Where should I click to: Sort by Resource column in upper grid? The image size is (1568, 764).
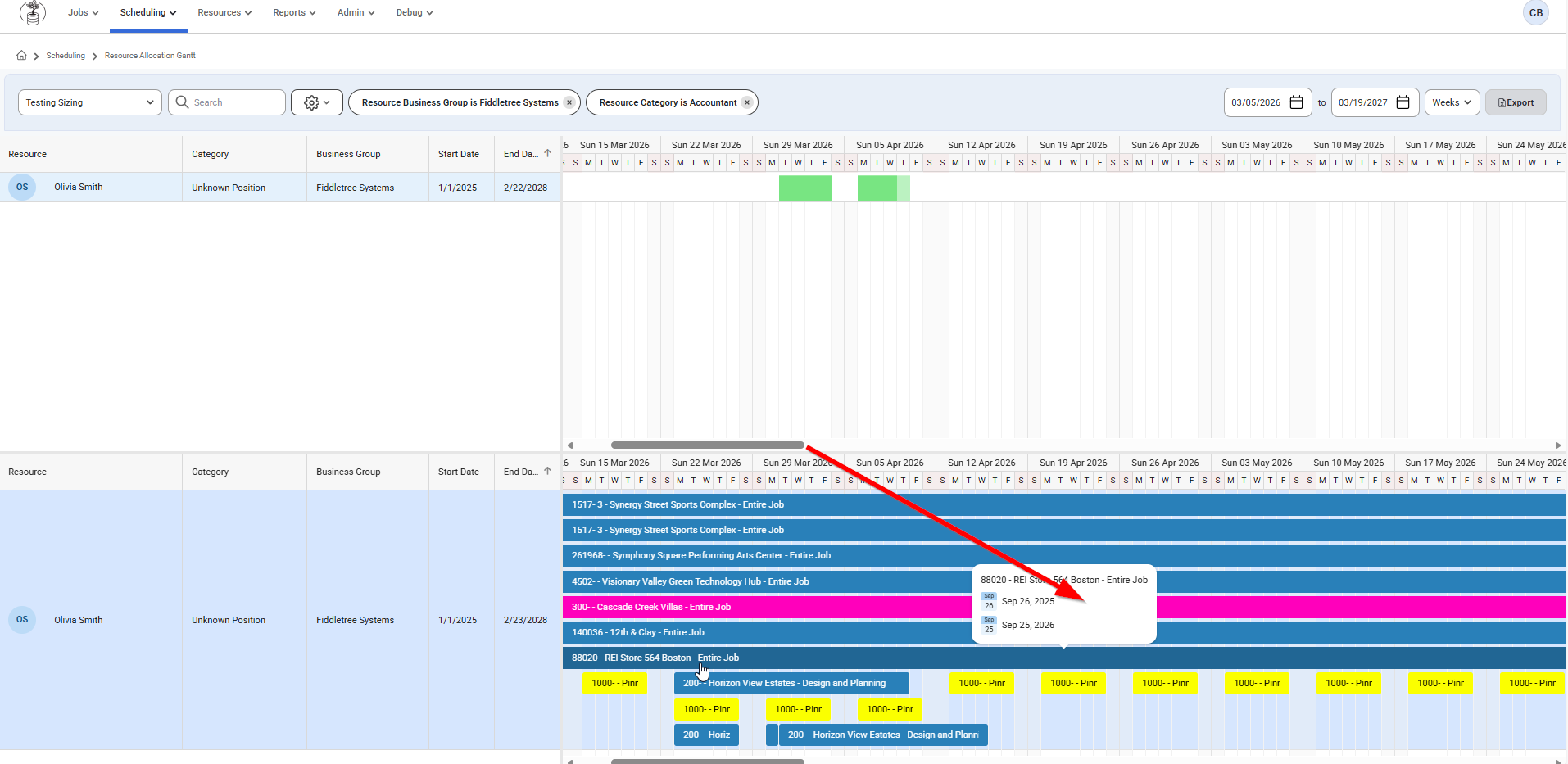(91, 154)
